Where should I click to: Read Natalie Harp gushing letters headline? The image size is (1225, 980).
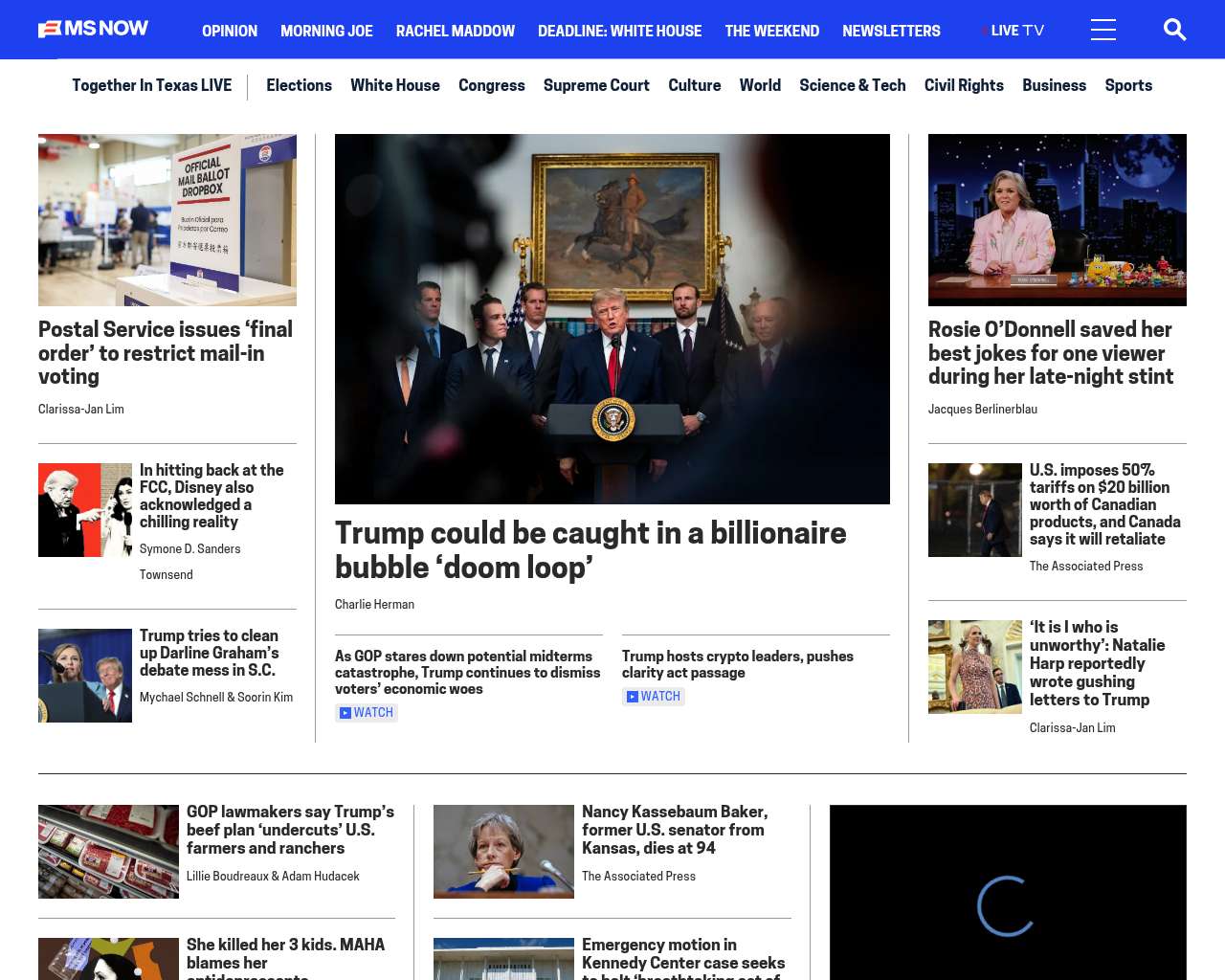click(x=1098, y=663)
